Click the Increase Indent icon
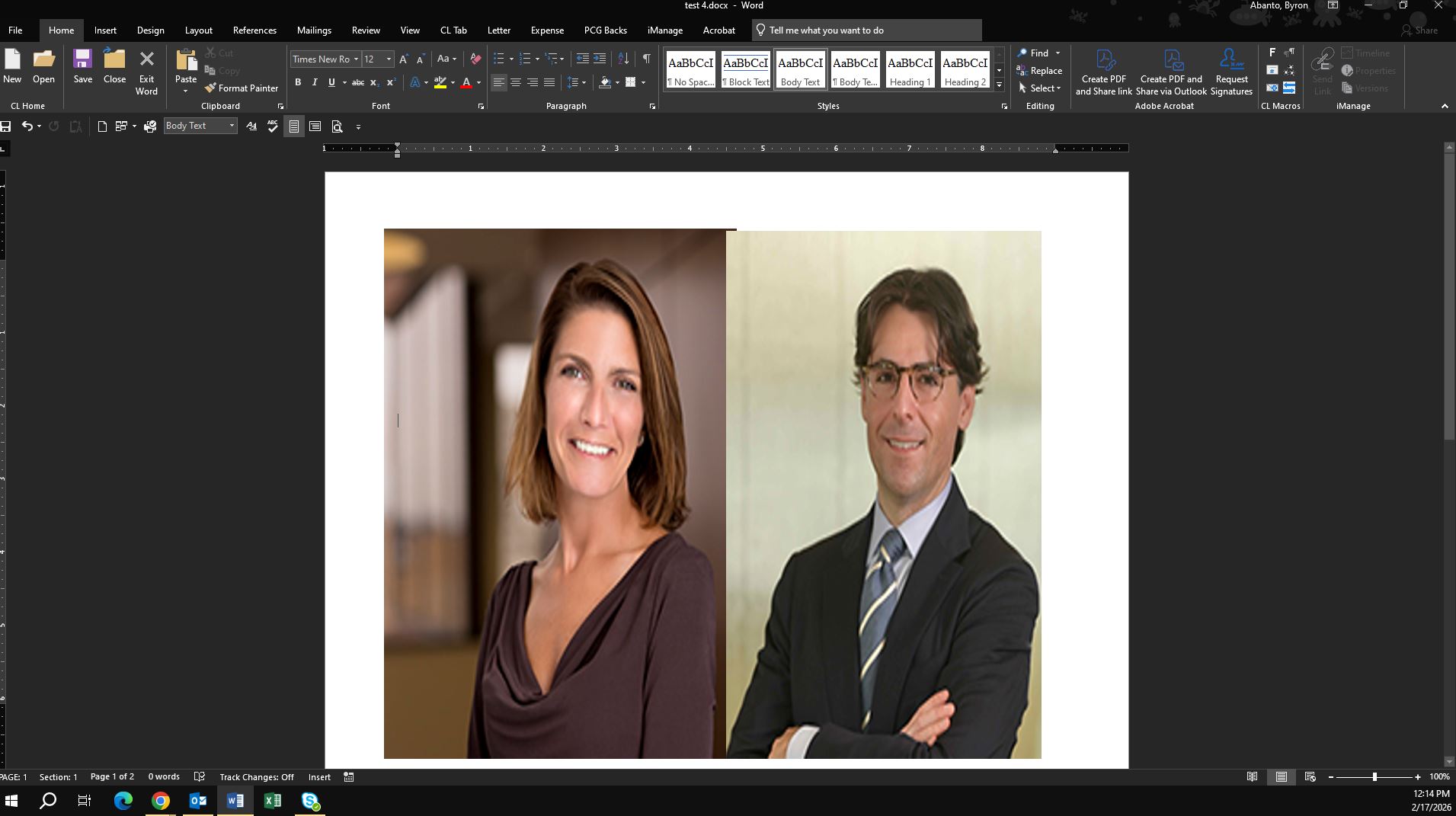The width and height of the screenshot is (1456, 816). coord(600,59)
